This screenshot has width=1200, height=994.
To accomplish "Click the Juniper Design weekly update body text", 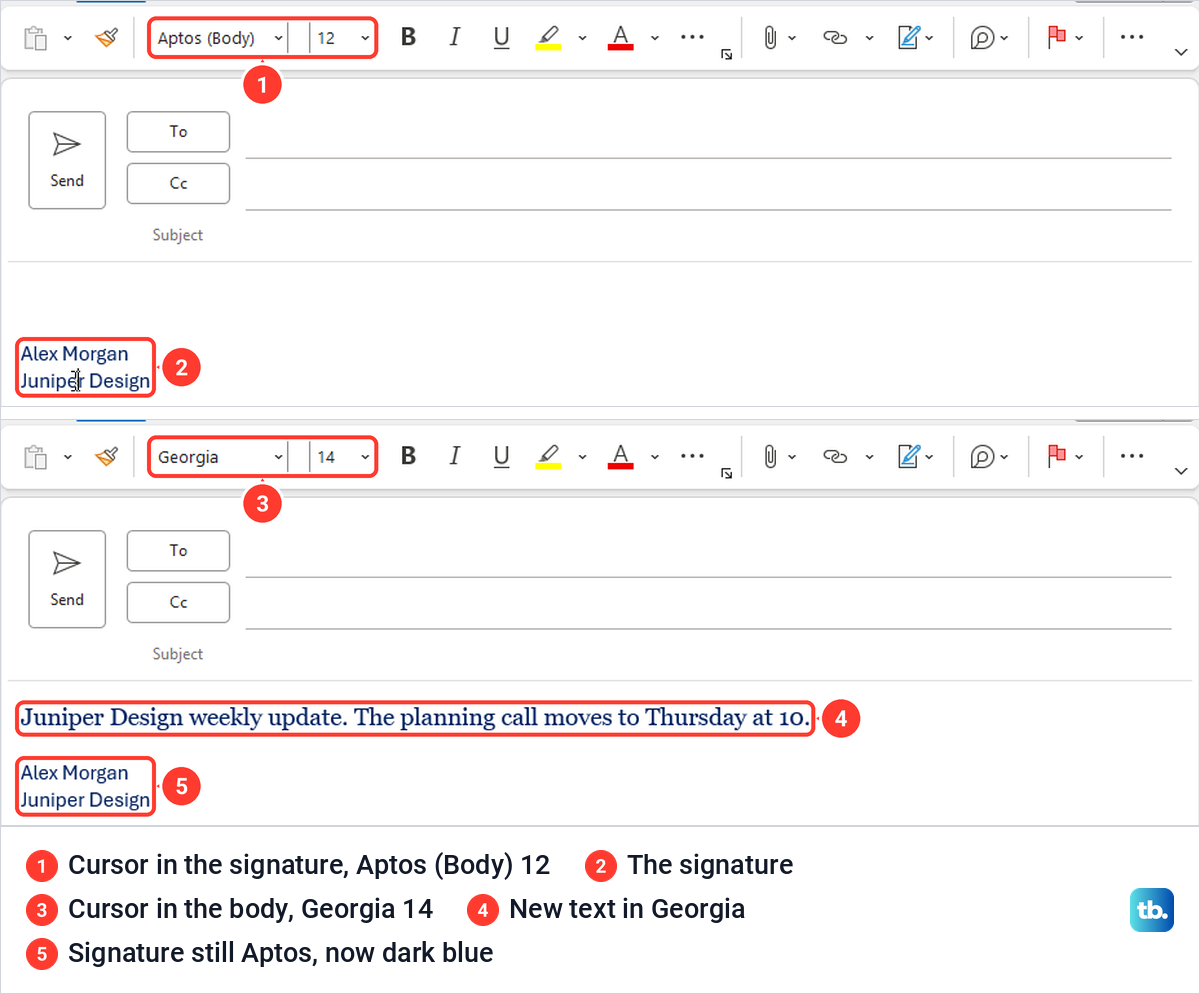I will click(x=415, y=718).
